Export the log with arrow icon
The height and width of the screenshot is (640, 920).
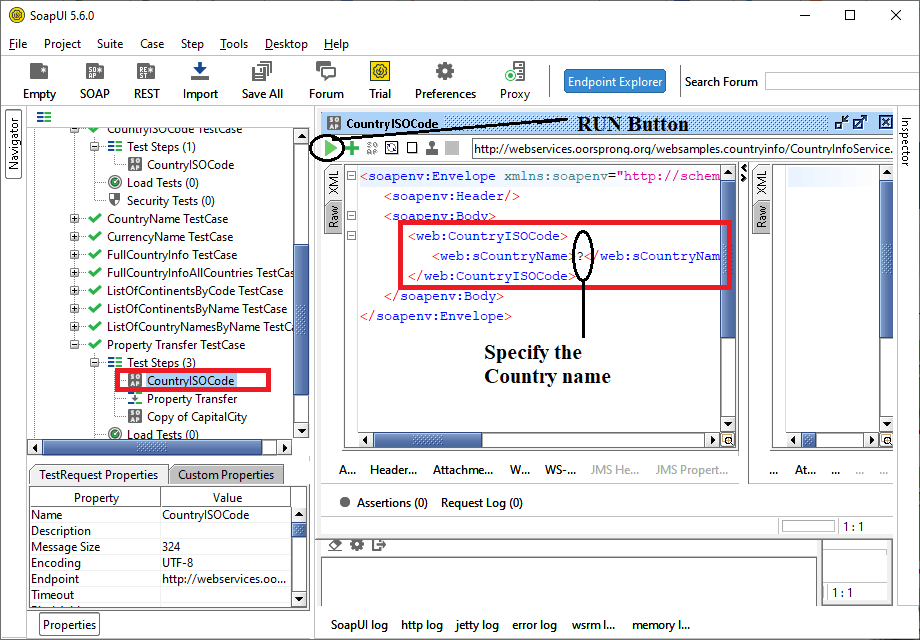click(378, 545)
